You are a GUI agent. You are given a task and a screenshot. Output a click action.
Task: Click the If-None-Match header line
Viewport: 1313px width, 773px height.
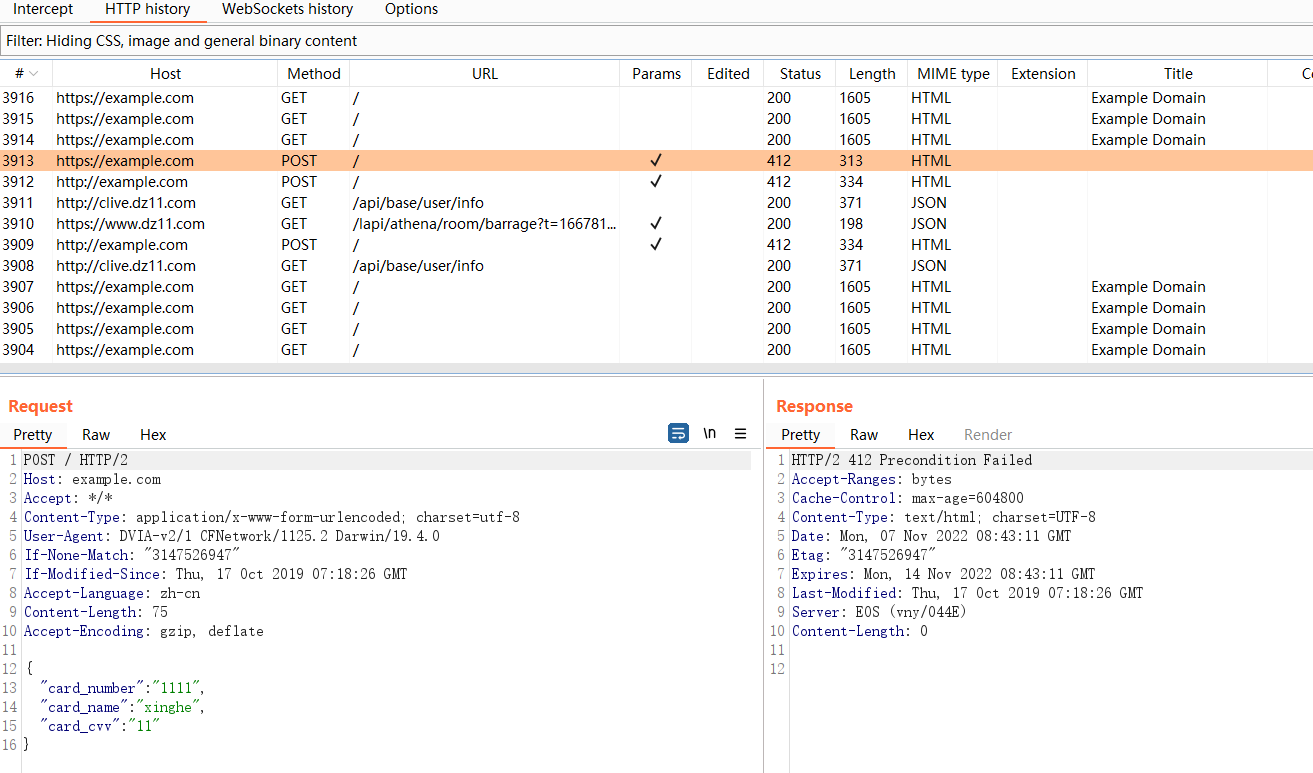[x=132, y=555]
